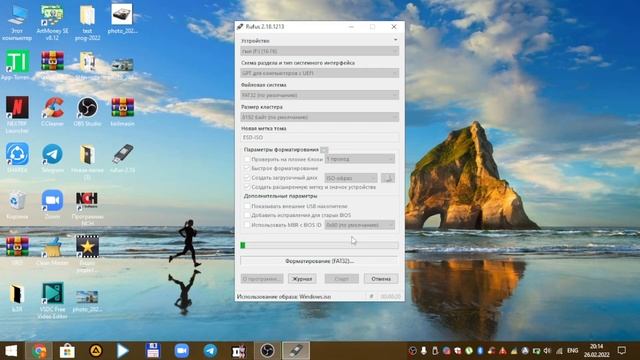This screenshot has width=640, height=360.
Task: Click the # hash button in Rufus status bar
Action: coord(371,296)
